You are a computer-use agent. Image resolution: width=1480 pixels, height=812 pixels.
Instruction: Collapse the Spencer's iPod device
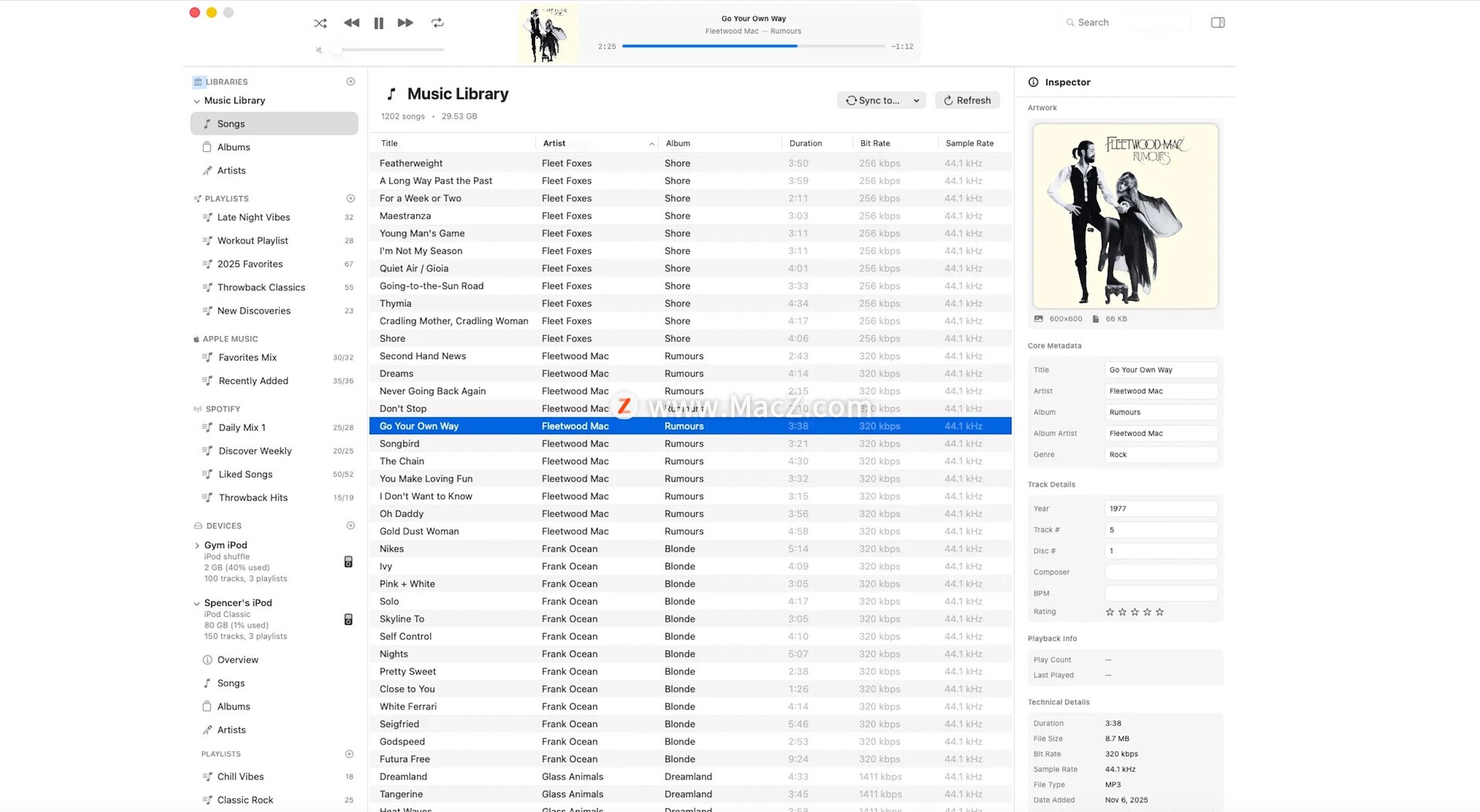[197, 603]
